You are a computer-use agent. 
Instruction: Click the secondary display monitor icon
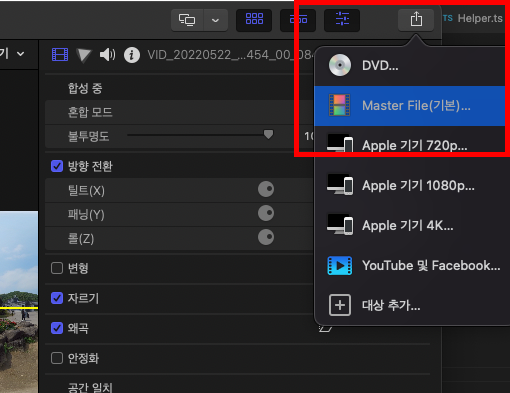point(187,20)
